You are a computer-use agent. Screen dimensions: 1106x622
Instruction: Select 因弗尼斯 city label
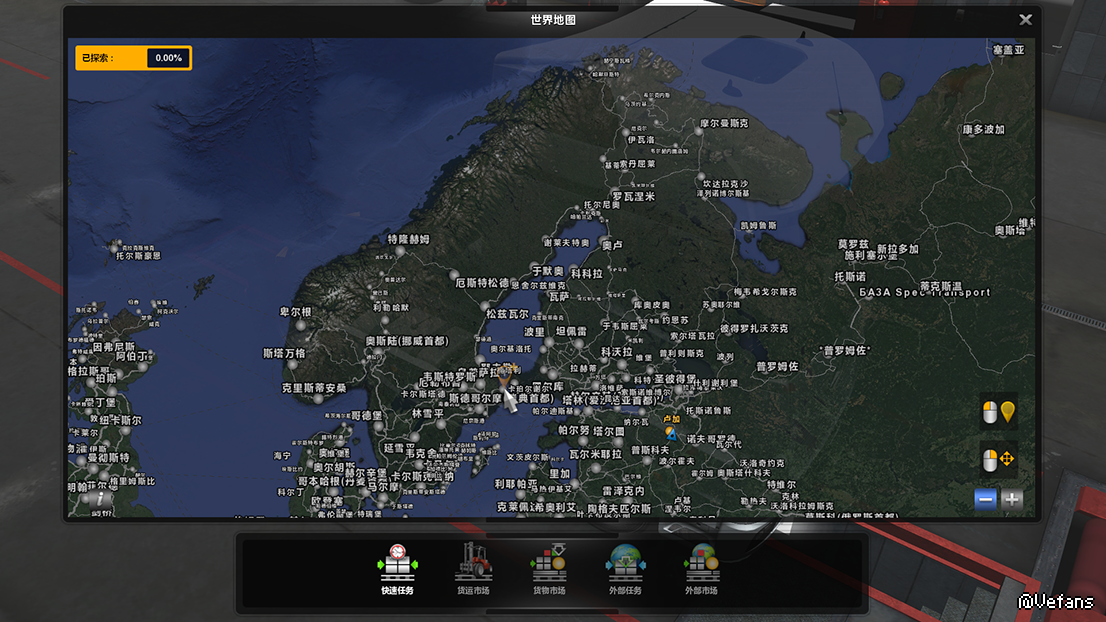[114, 347]
